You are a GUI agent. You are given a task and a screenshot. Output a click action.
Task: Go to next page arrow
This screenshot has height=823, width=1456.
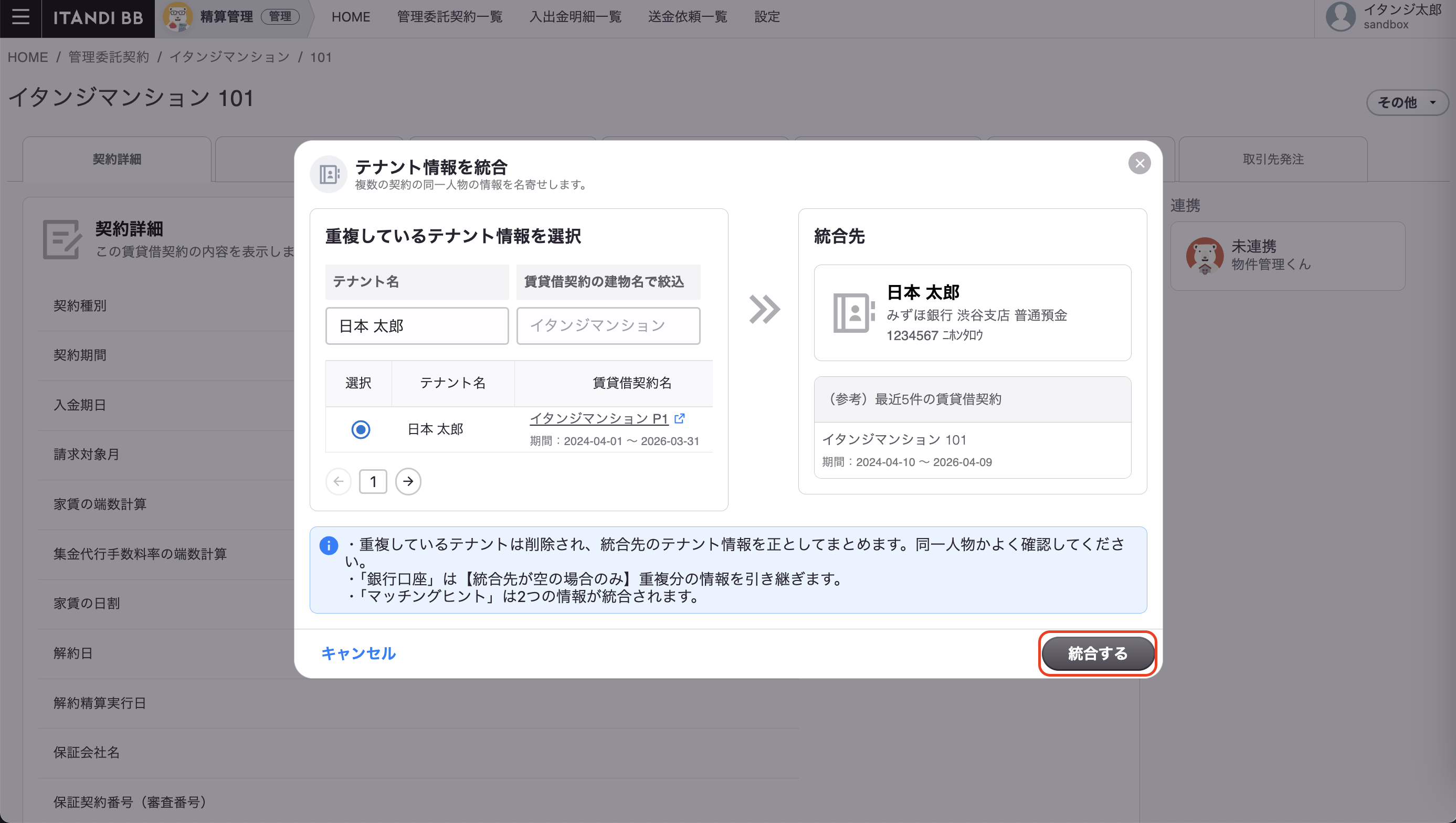(408, 482)
